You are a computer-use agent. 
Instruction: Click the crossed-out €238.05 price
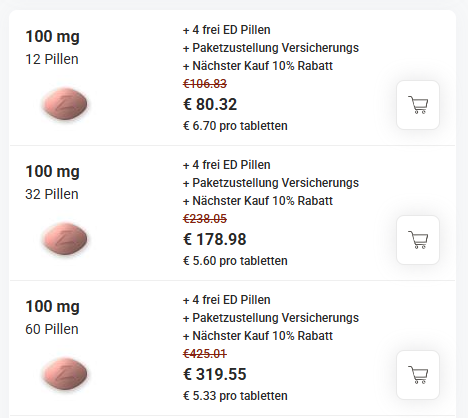(x=205, y=219)
